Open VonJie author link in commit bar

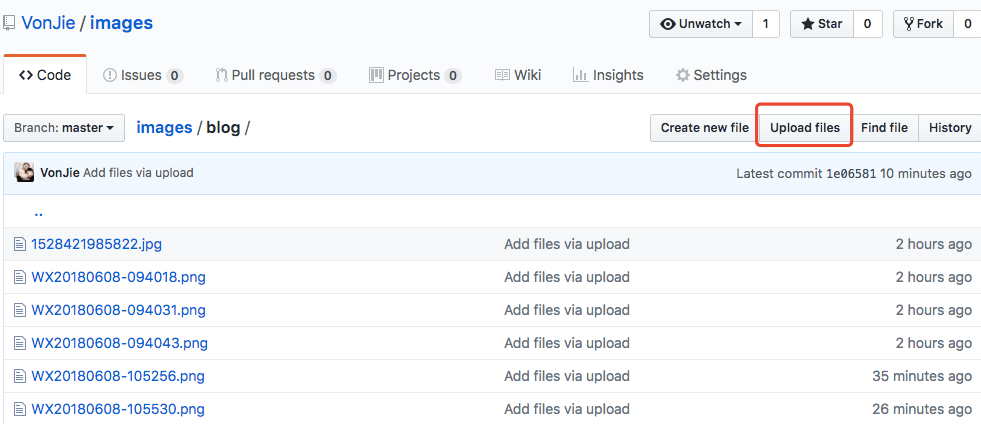[59, 173]
